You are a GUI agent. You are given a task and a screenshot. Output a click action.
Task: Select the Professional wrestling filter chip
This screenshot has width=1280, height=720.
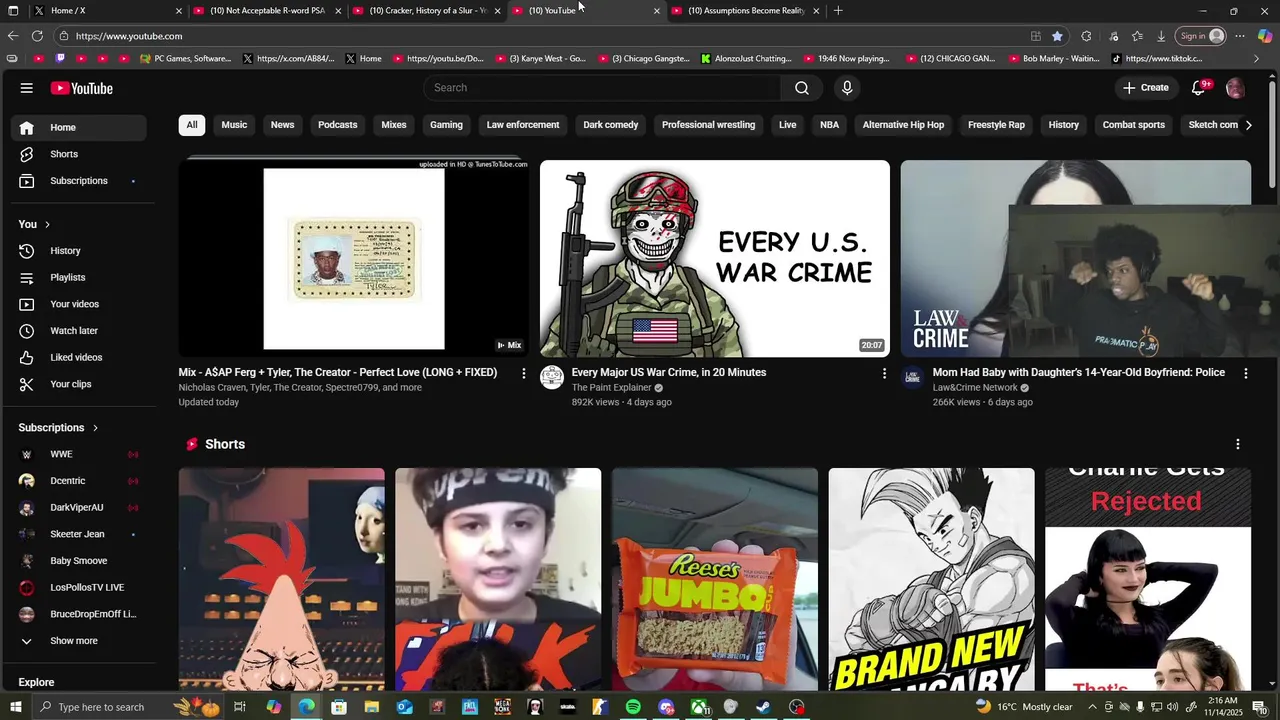click(x=708, y=125)
